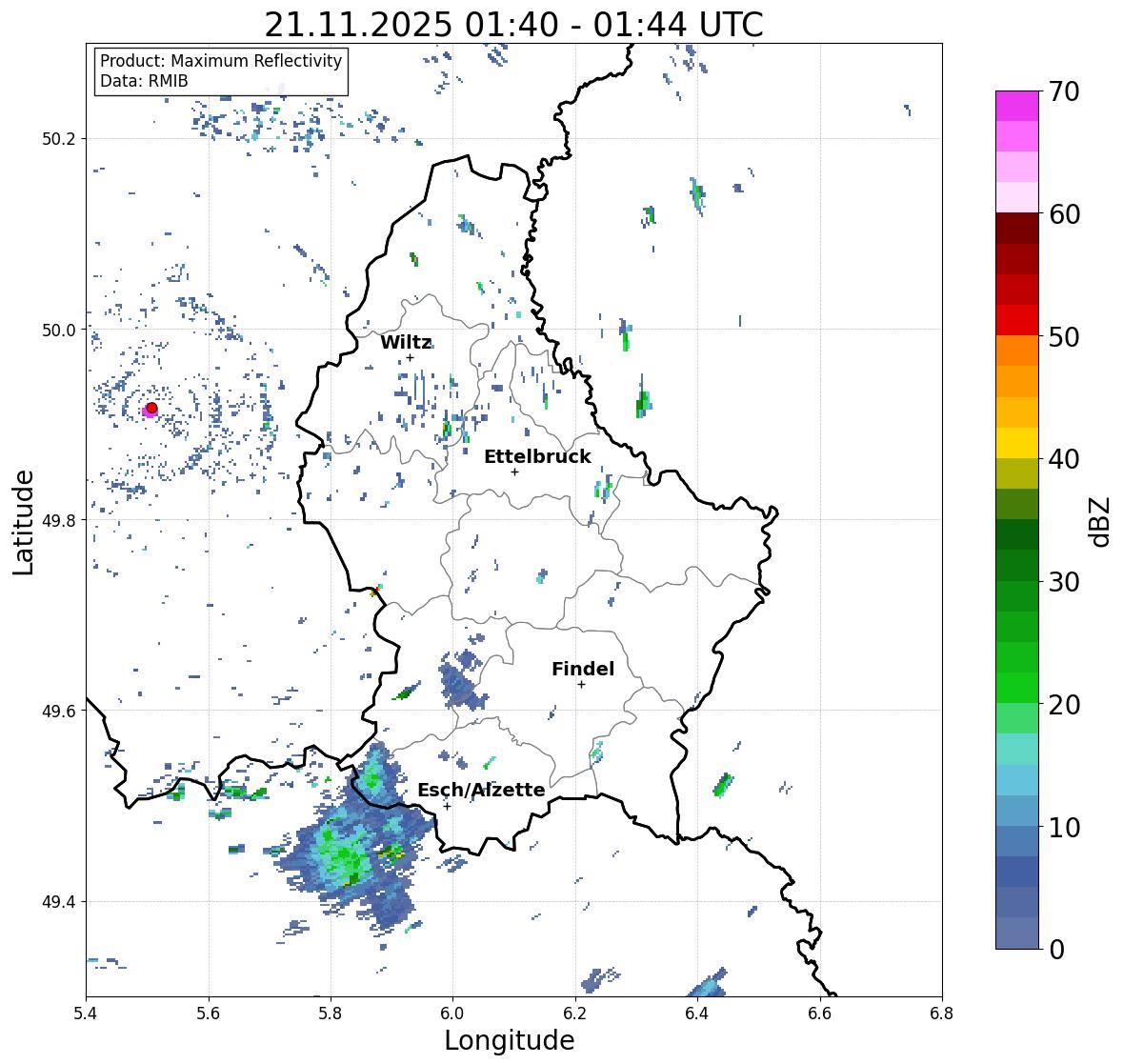Click the latitude tick label 50.0
This screenshot has width=1123, height=1064.
tap(59, 331)
